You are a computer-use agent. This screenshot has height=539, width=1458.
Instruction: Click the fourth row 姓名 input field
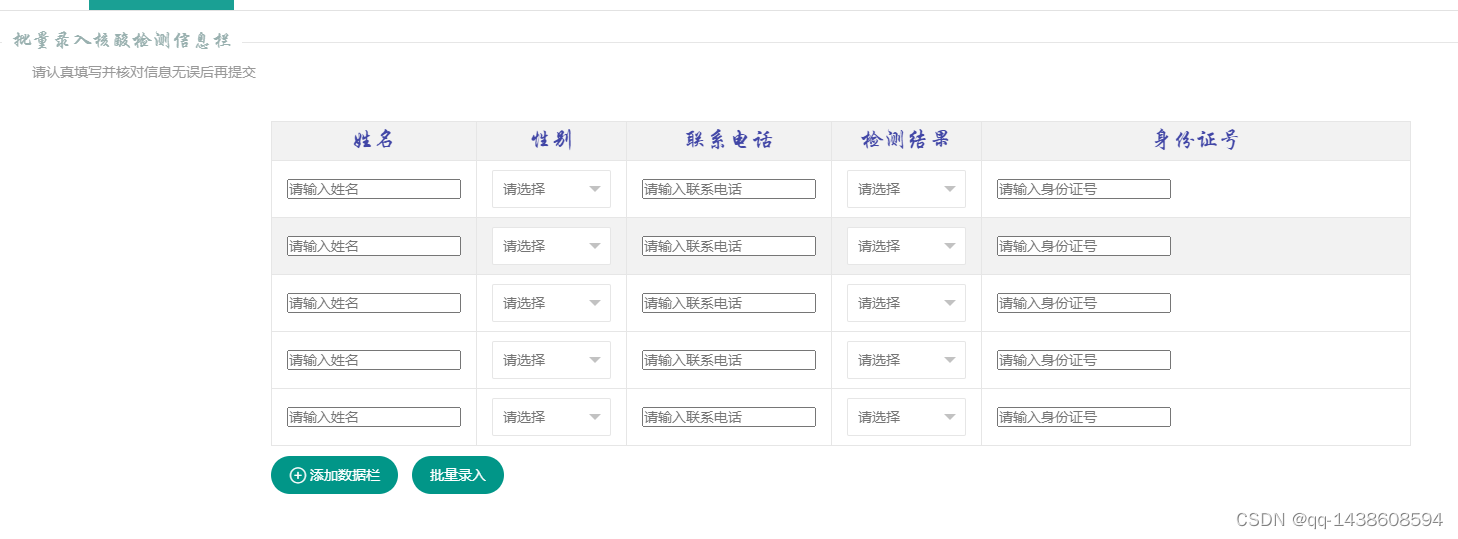[374, 360]
